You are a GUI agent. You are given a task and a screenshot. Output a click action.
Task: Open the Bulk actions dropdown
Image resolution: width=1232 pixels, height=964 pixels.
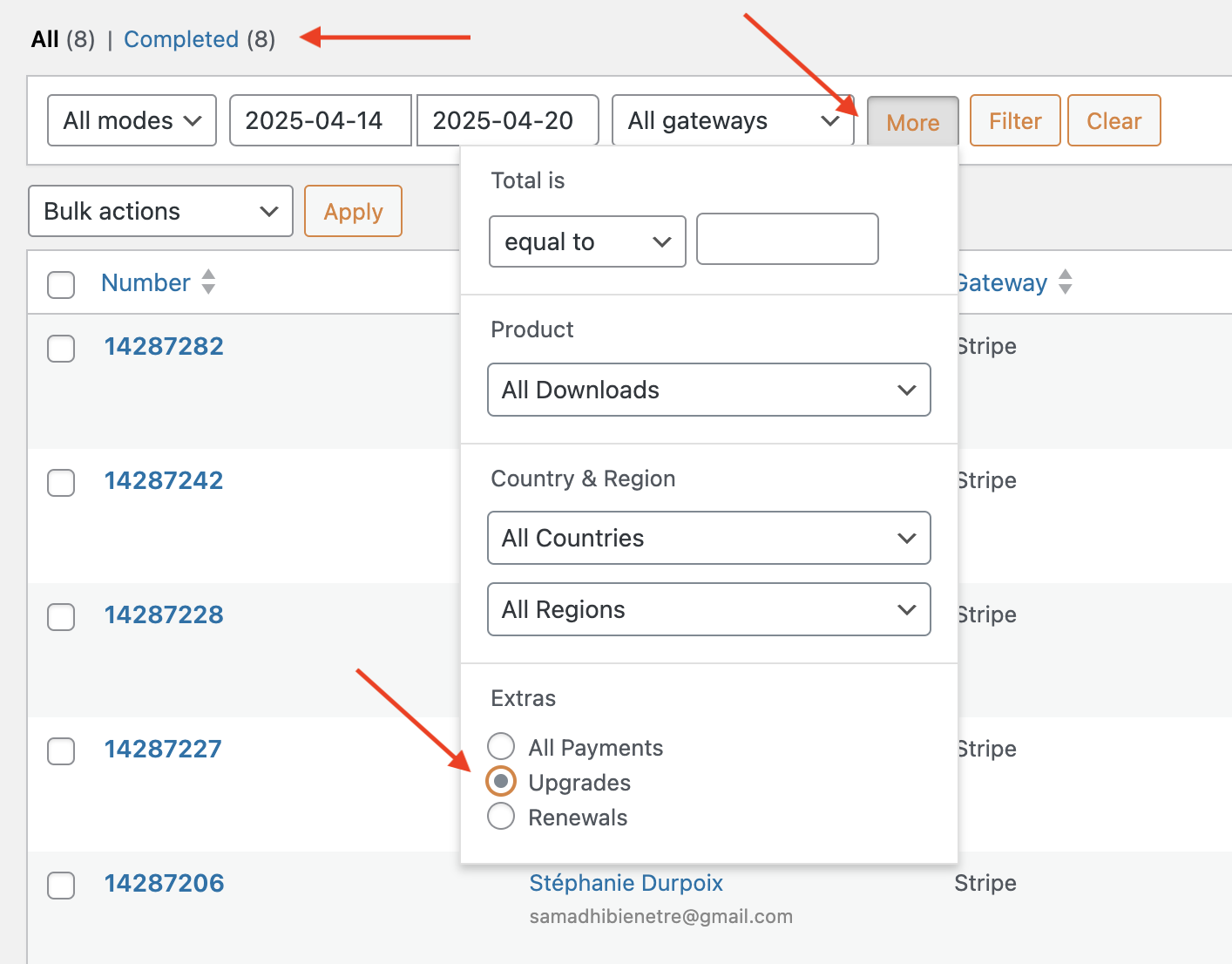pos(160,211)
